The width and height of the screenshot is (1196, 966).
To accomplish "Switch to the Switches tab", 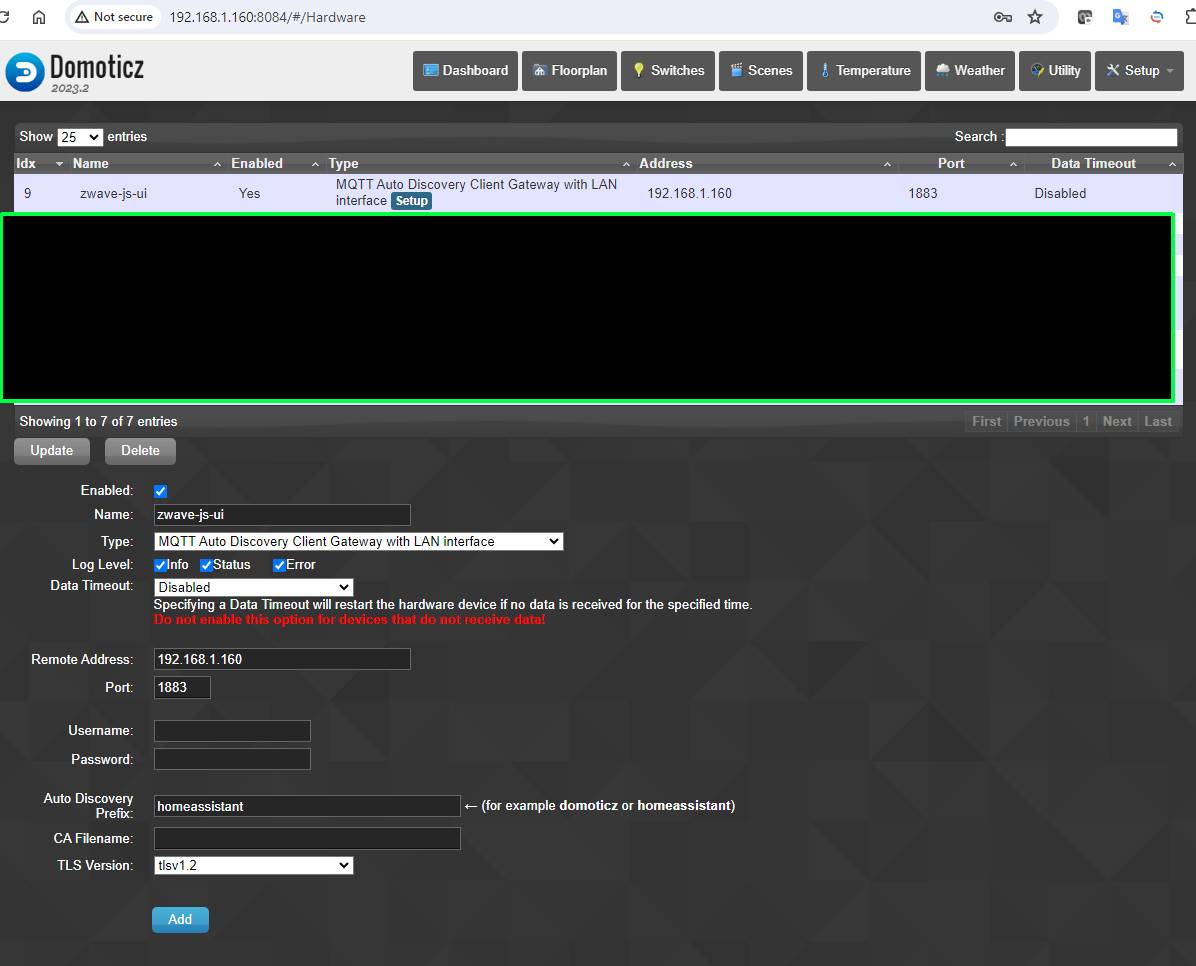I will (x=668, y=71).
